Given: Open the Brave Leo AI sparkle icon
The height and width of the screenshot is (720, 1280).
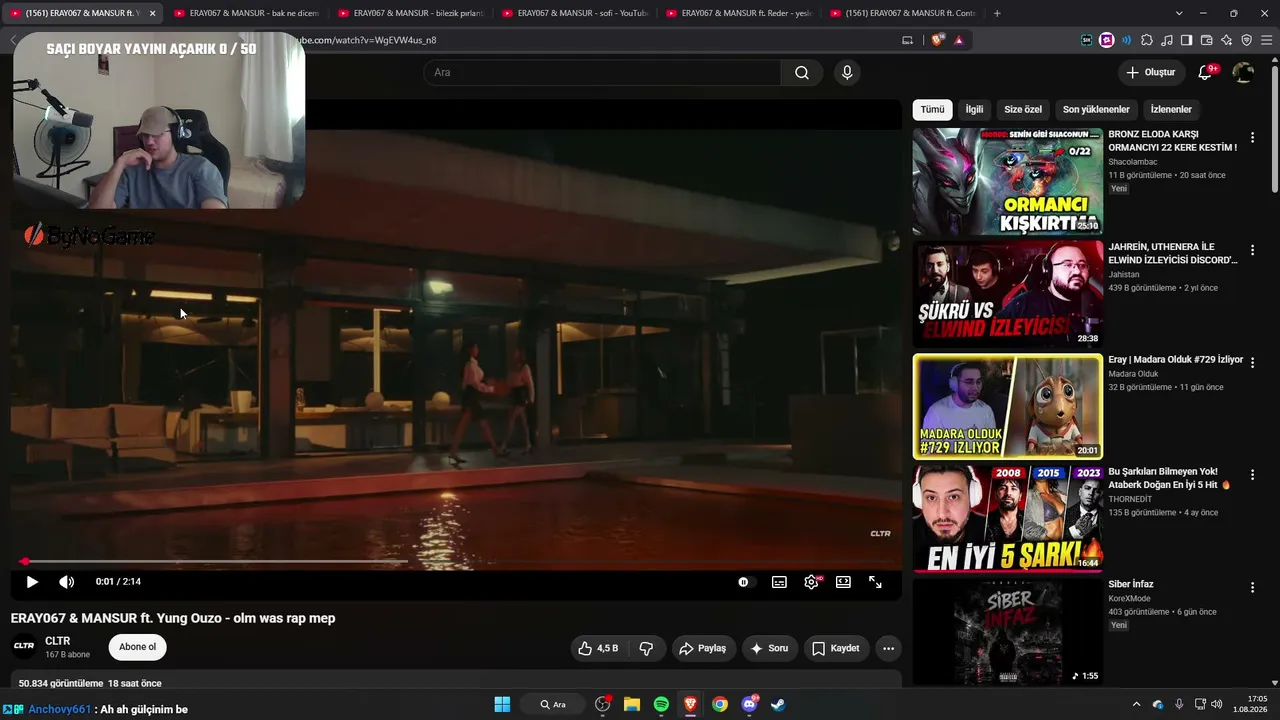Looking at the screenshot, I should [1226, 40].
